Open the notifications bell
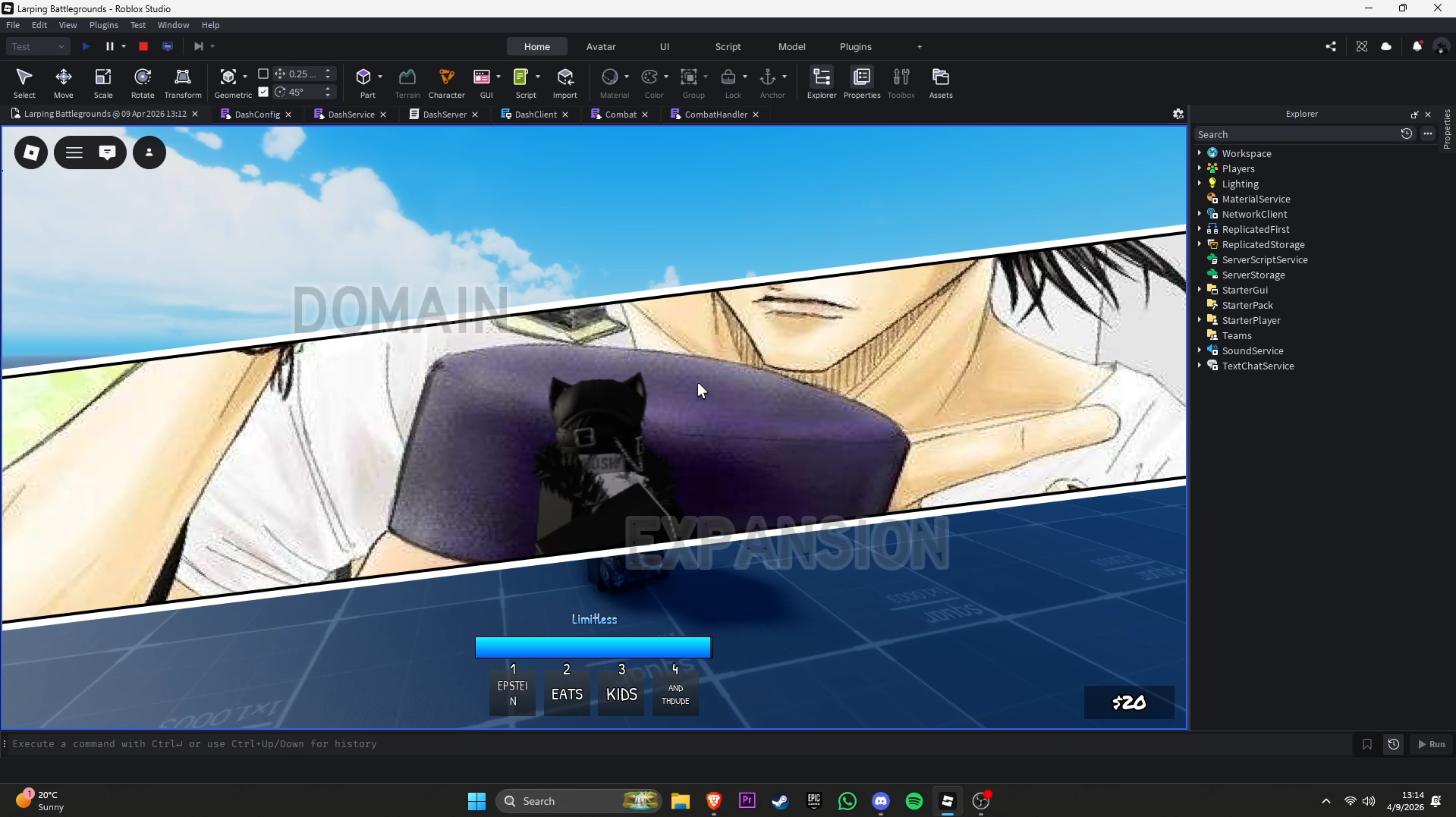This screenshot has height=817, width=1456. point(1417,46)
